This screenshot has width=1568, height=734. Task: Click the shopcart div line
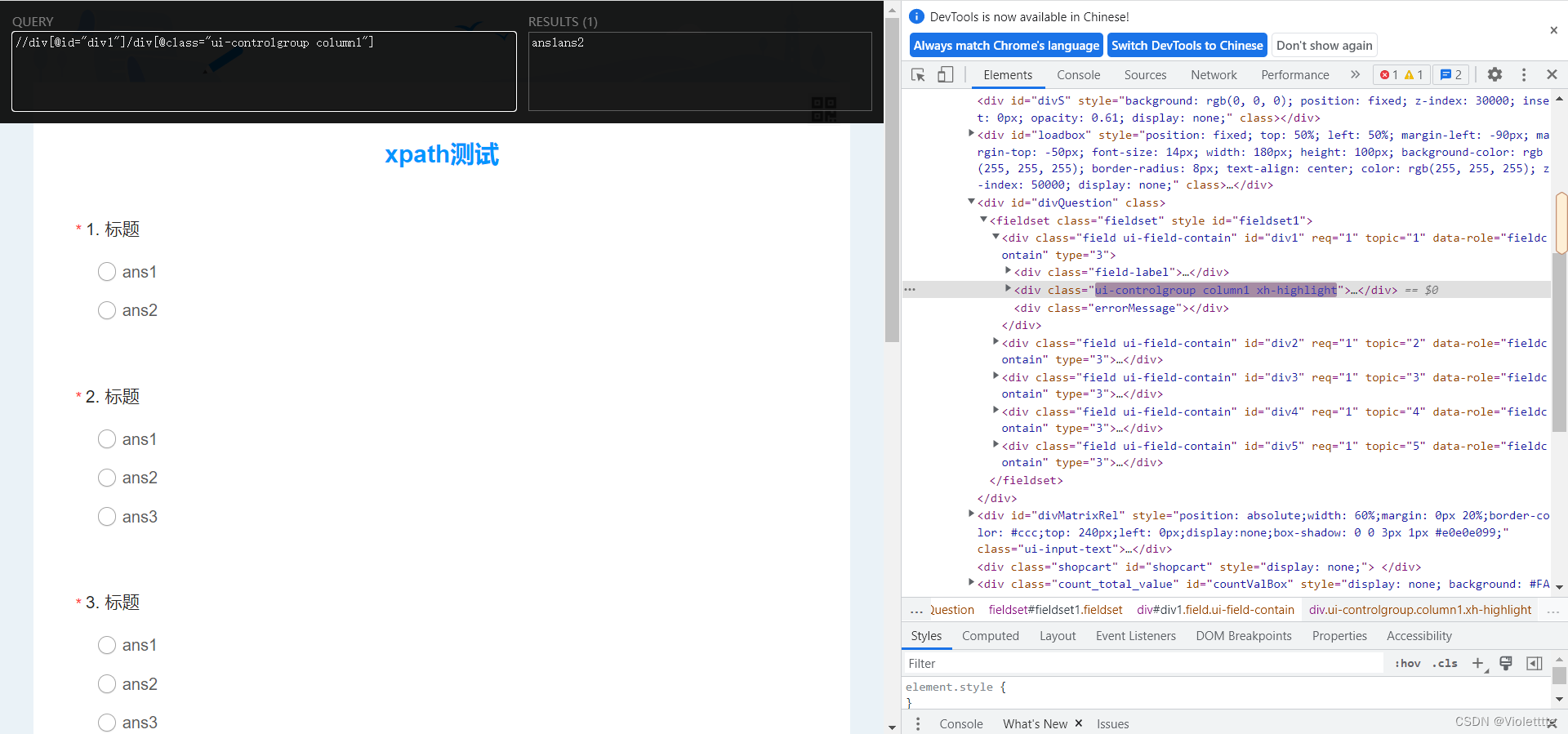click(x=1199, y=567)
